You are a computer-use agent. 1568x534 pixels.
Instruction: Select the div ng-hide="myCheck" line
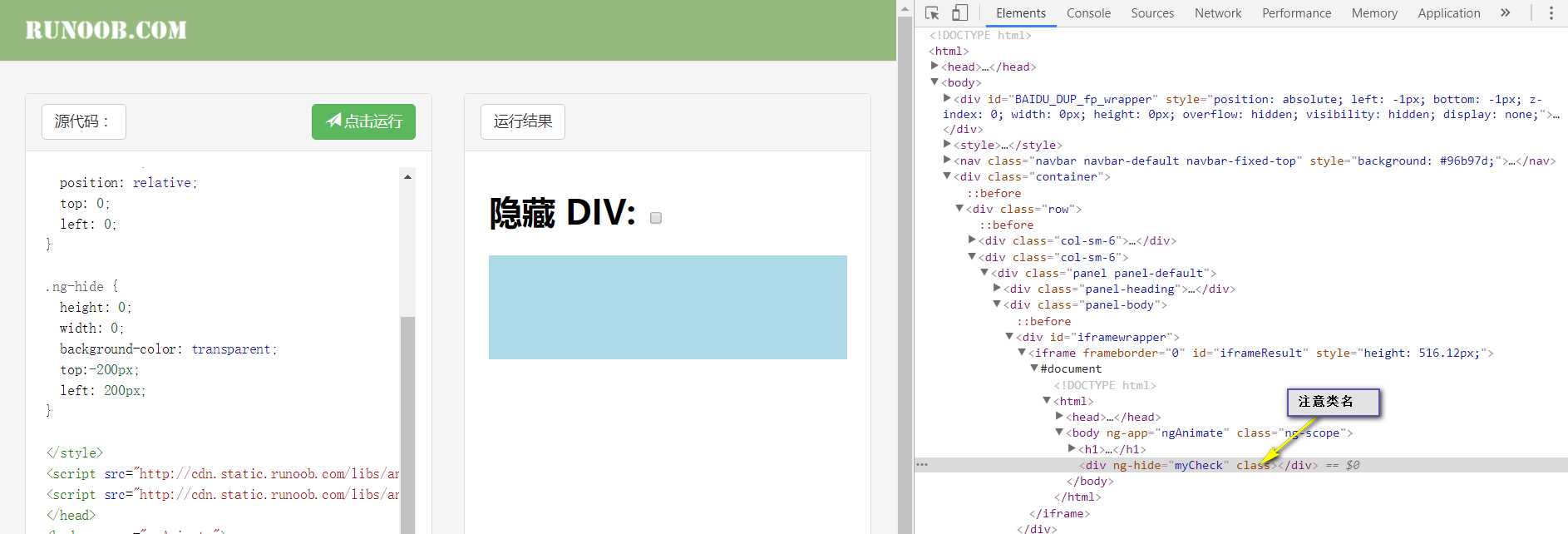point(1241,465)
